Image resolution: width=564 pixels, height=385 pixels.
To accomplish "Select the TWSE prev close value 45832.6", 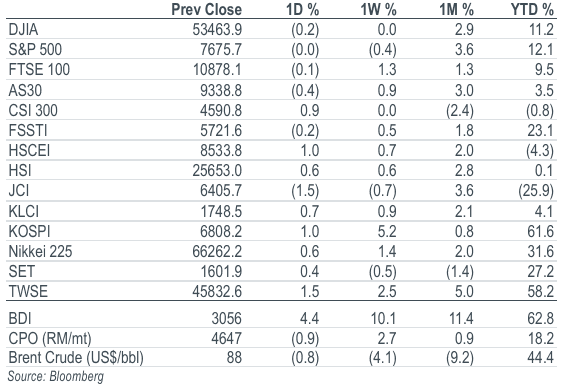I will coord(217,291).
